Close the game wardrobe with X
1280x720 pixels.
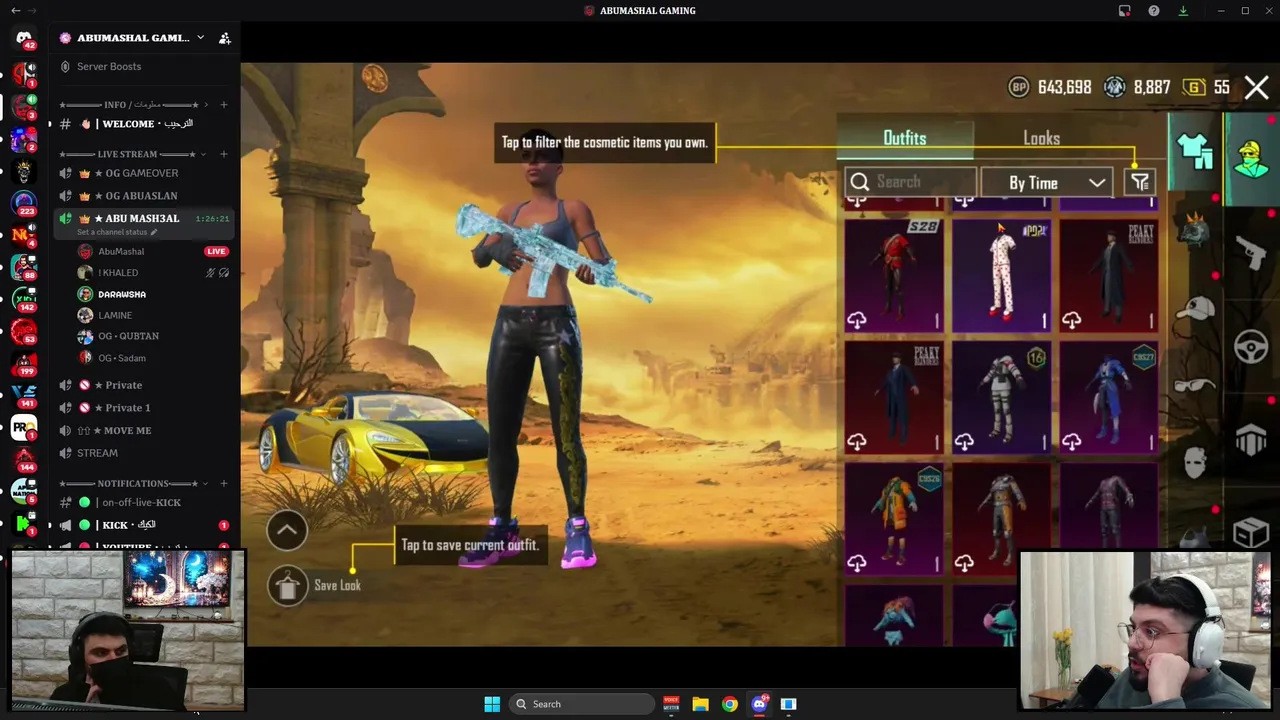[1257, 88]
